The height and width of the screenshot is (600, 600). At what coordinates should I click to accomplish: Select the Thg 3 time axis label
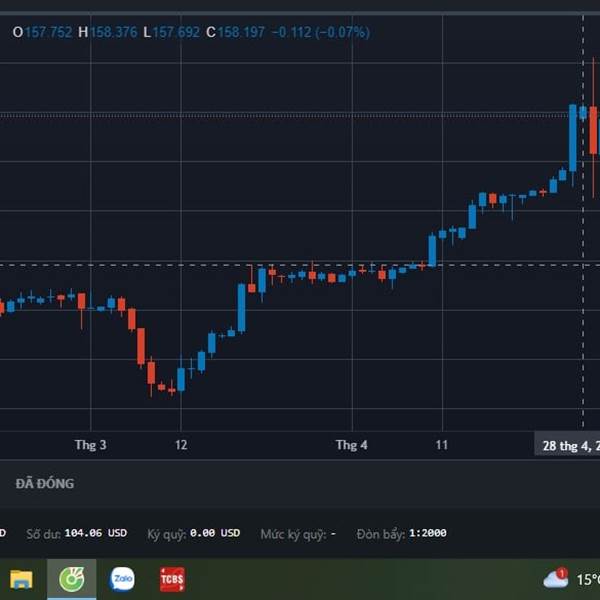click(x=91, y=445)
